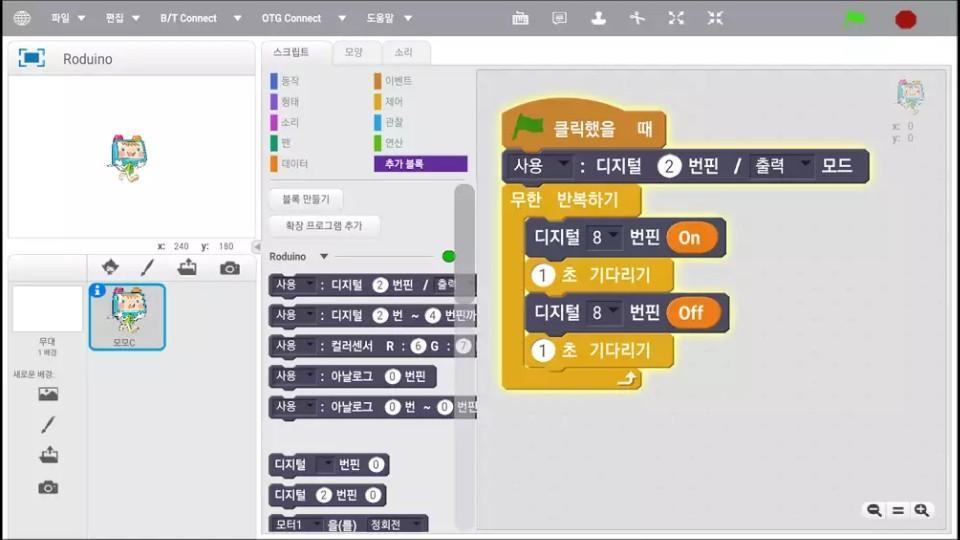
Task: Click the keyboard icon in top bar
Action: 520,18
